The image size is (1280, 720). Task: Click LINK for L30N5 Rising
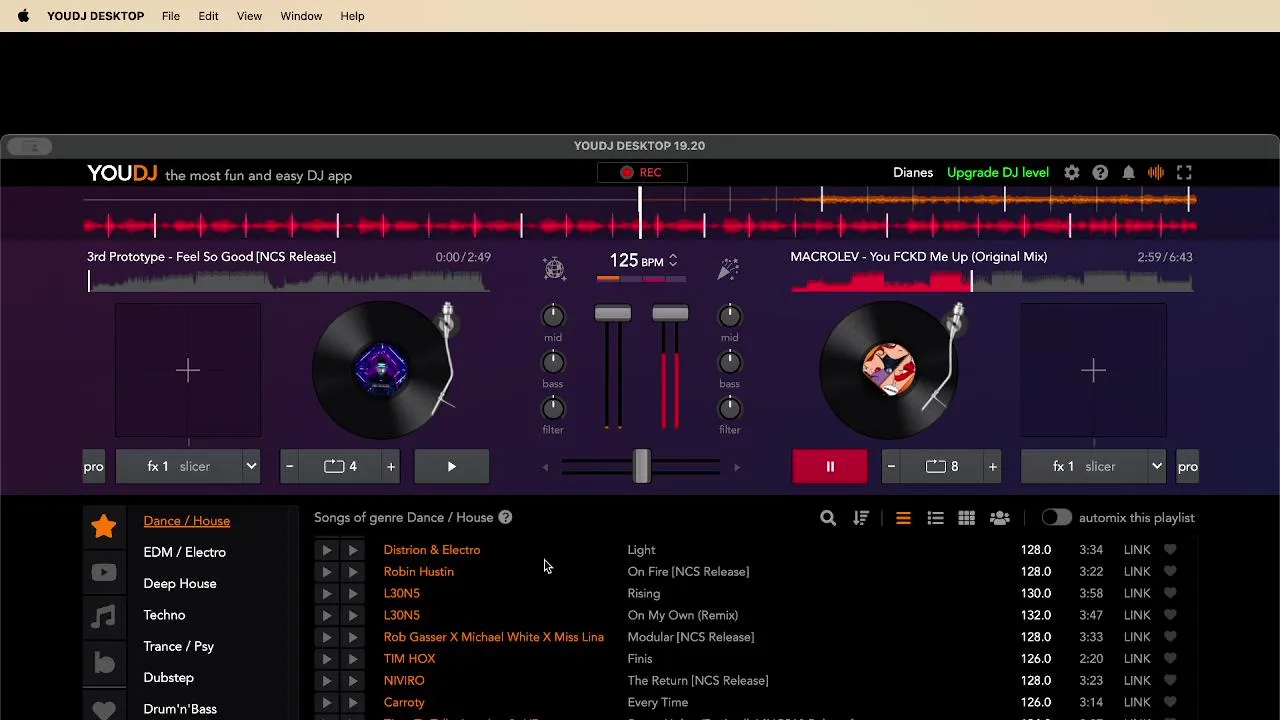[x=1137, y=594]
